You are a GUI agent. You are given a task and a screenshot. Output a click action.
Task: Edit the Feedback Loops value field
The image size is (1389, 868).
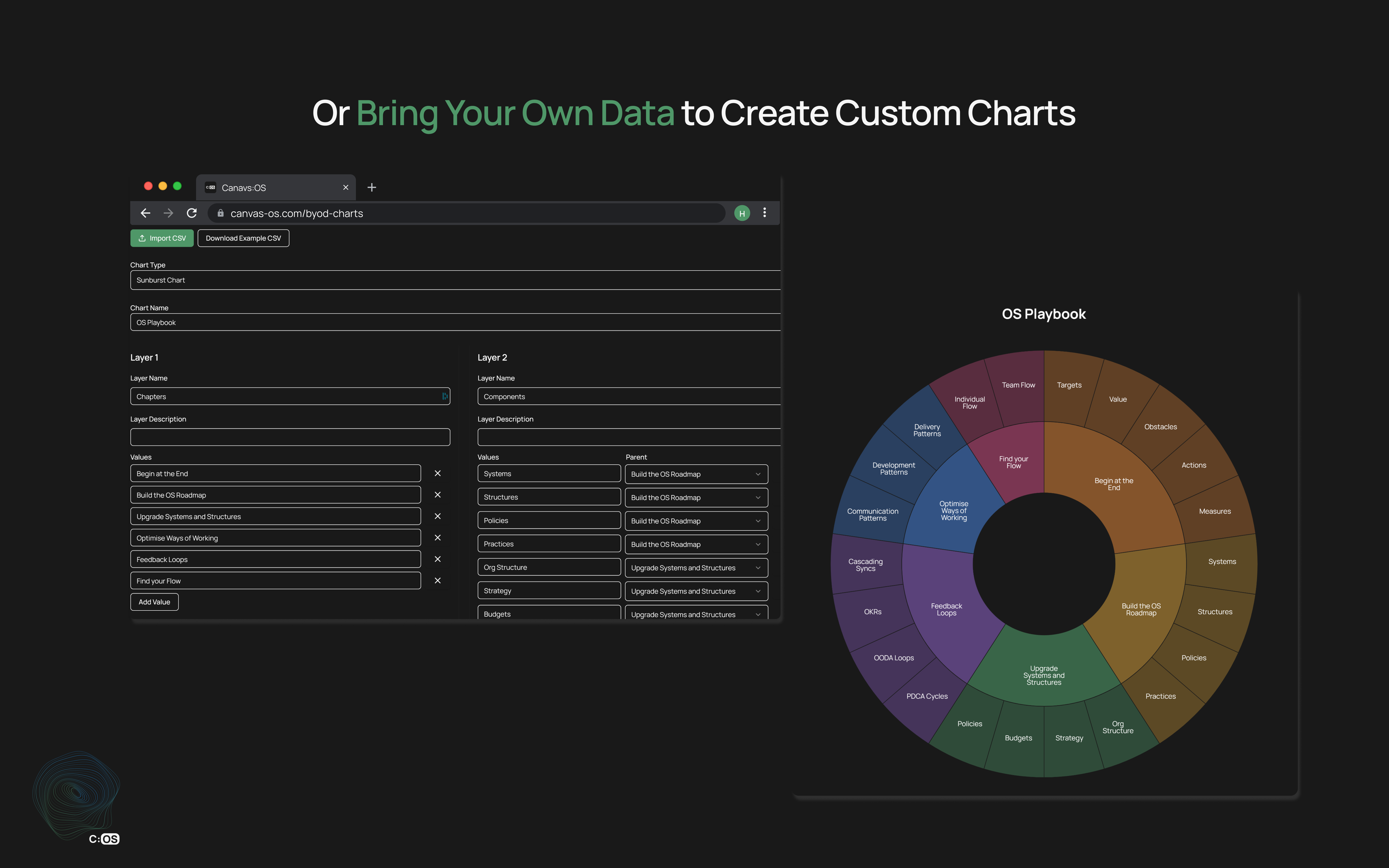pyautogui.click(x=275, y=559)
